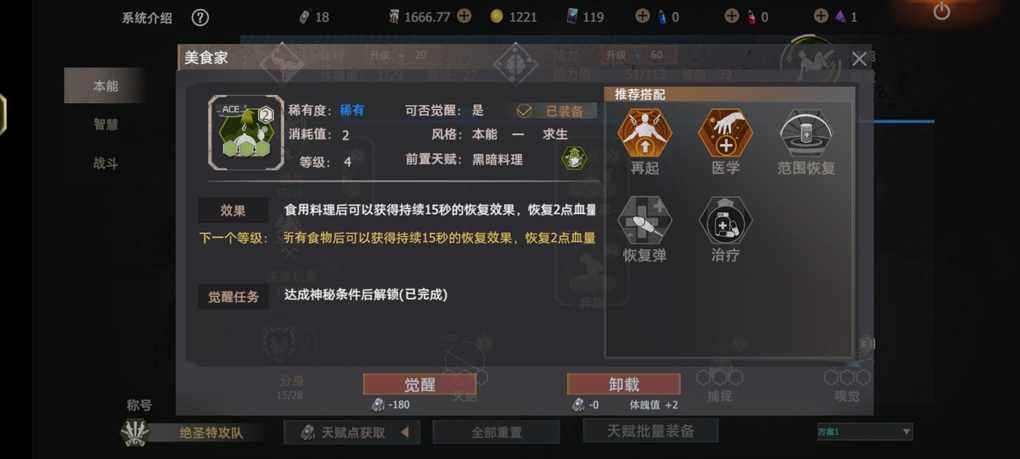Add currency with plus next to 1666.77
Screen dimensions: 1020x459
point(464,17)
